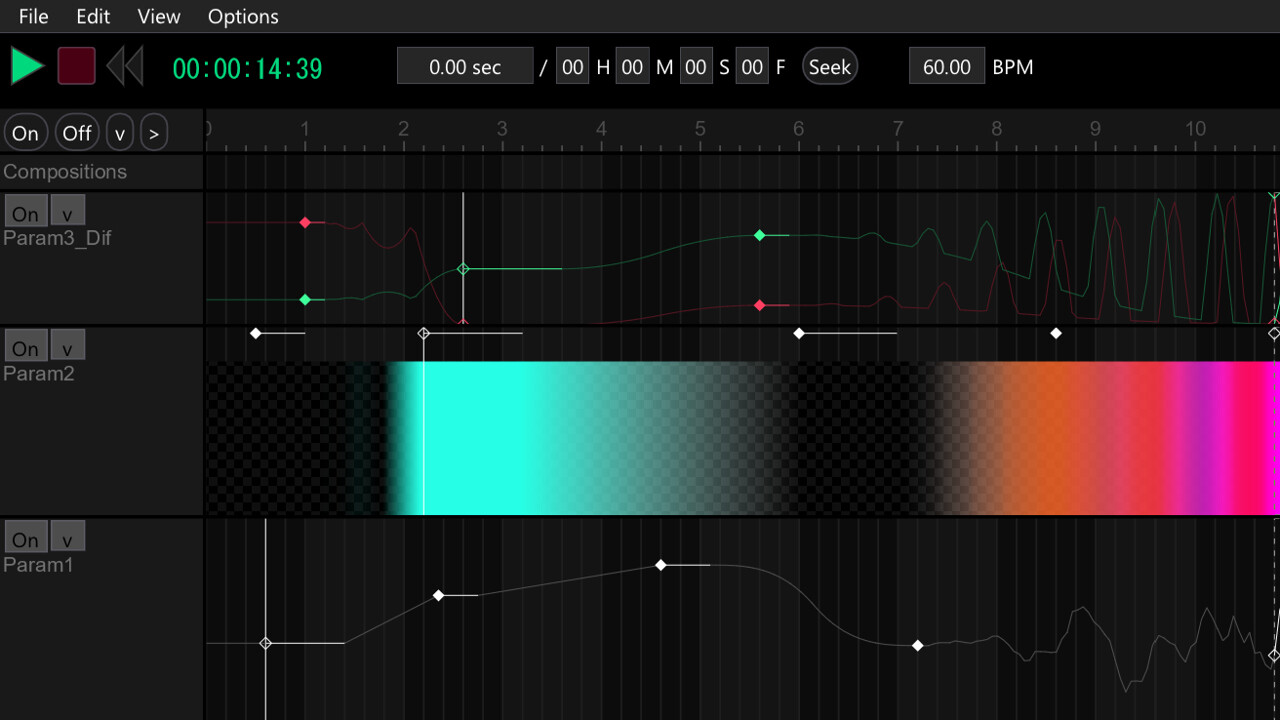Click the global Off button
Image resolution: width=1280 pixels, height=720 pixels.
tap(77, 133)
